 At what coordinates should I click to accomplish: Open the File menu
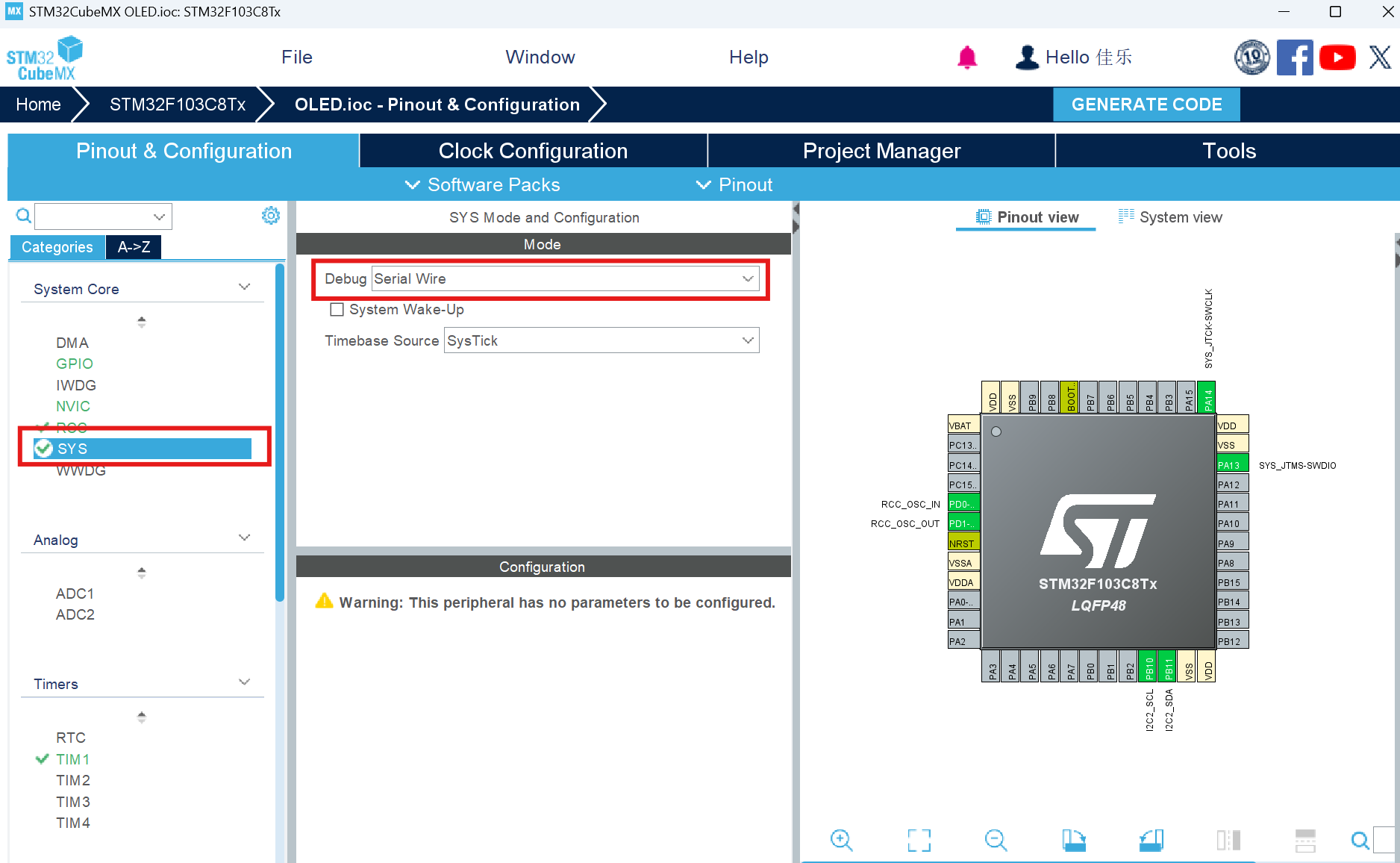click(x=297, y=57)
